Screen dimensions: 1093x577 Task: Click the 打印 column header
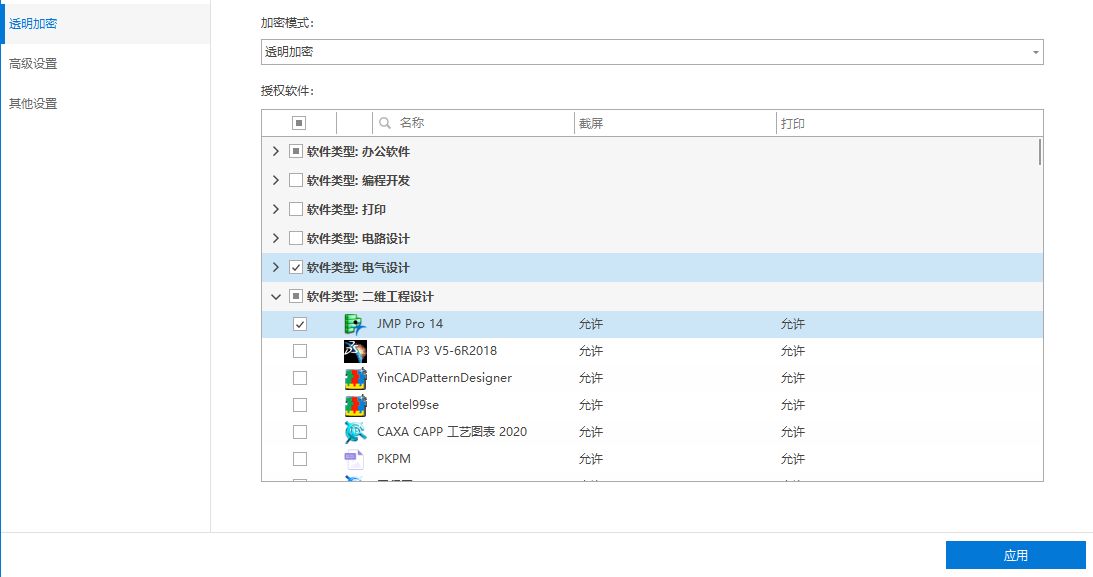click(x=909, y=123)
